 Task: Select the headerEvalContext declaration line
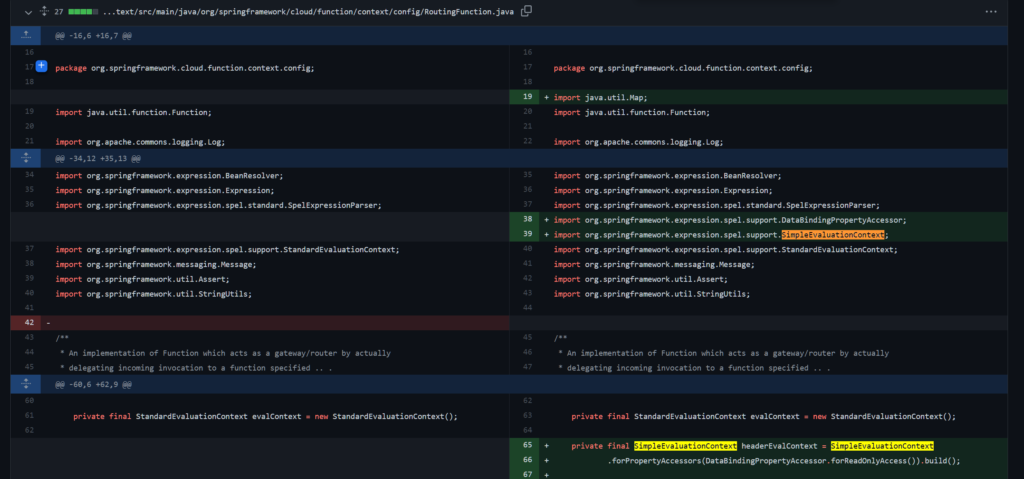pyautogui.click(x=758, y=446)
